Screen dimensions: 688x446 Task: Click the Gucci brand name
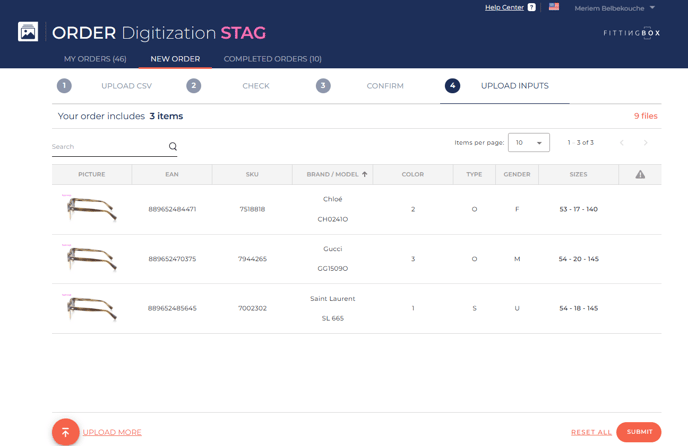333,249
